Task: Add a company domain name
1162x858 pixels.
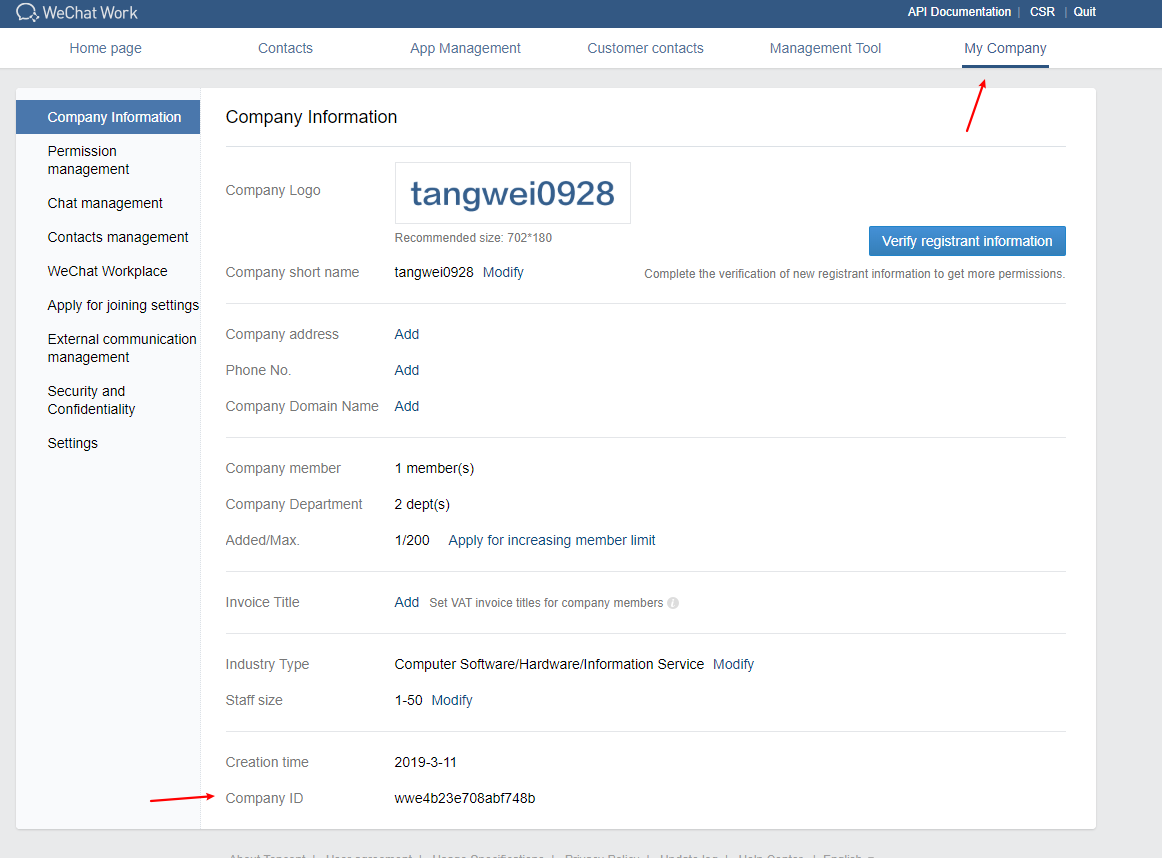Action: (x=407, y=406)
